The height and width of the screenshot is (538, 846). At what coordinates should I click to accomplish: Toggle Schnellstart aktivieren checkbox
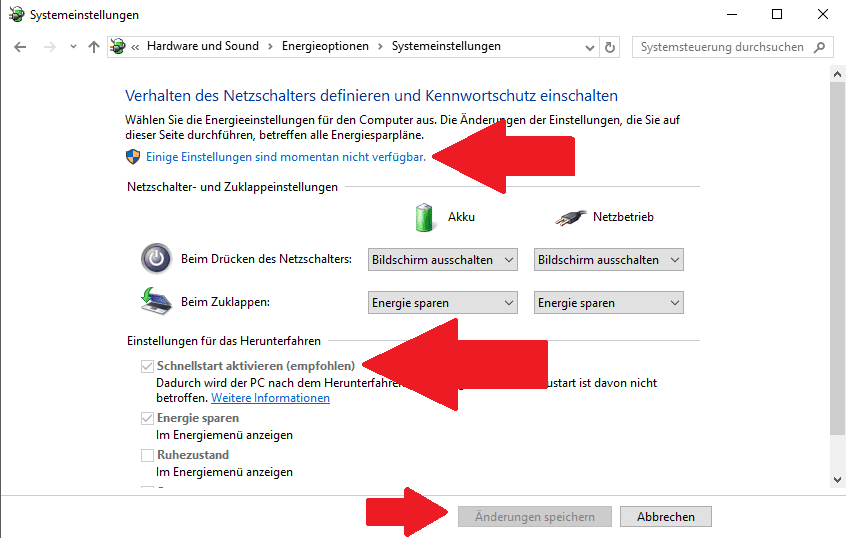pyautogui.click(x=147, y=366)
